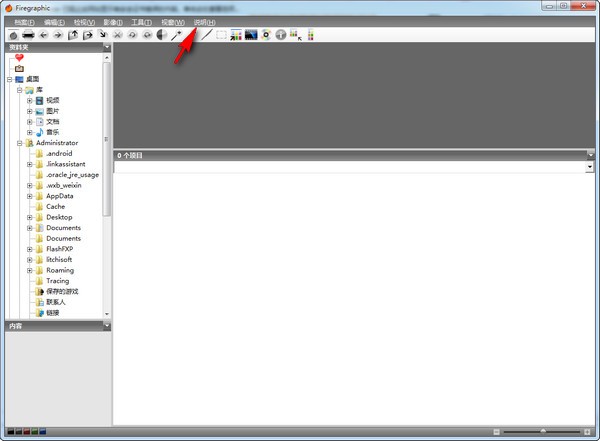Select the line drawing tool
The height and width of the screenshot is (441, 600).
207,34
